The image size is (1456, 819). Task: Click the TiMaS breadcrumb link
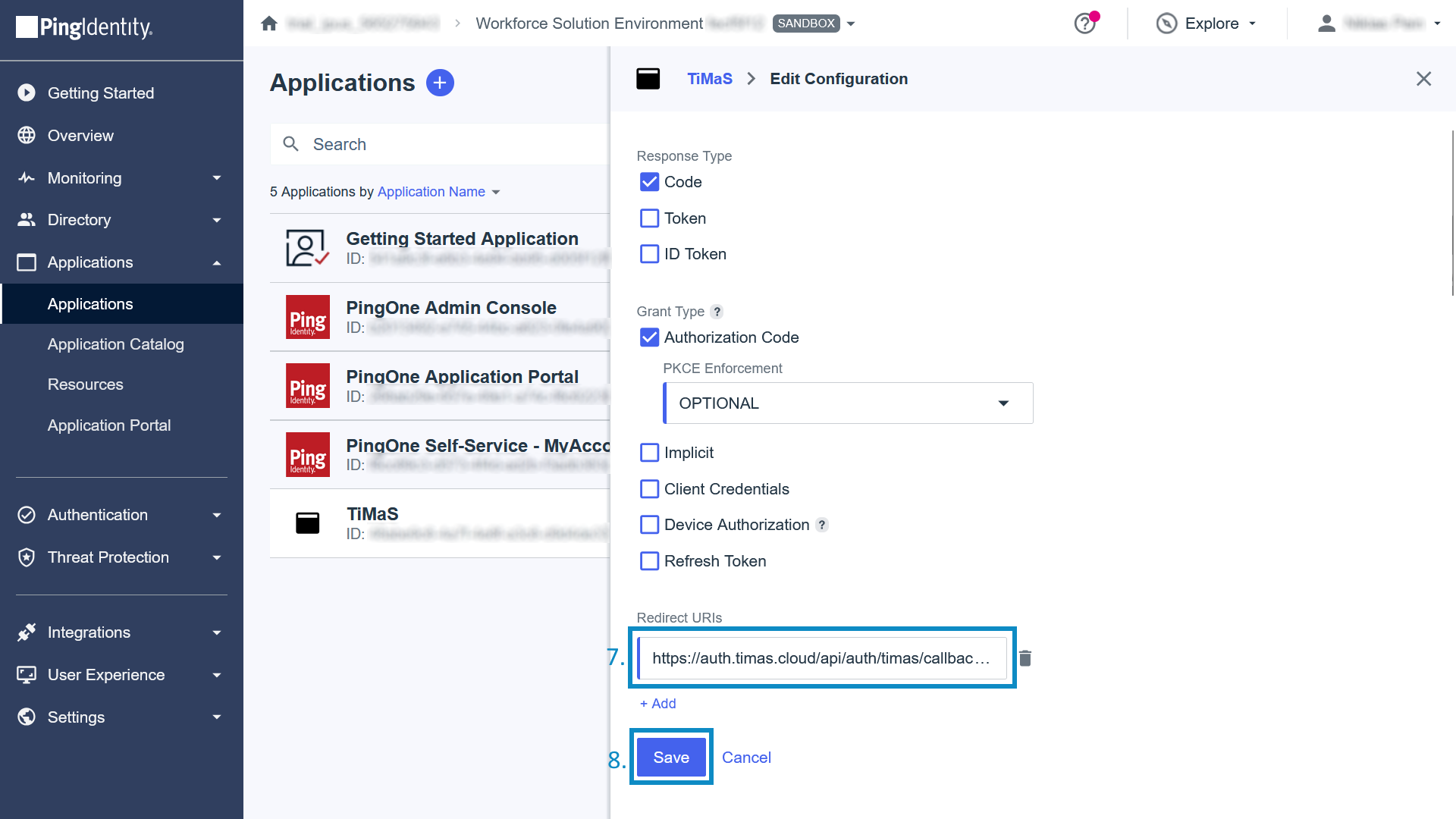[710, 79]
